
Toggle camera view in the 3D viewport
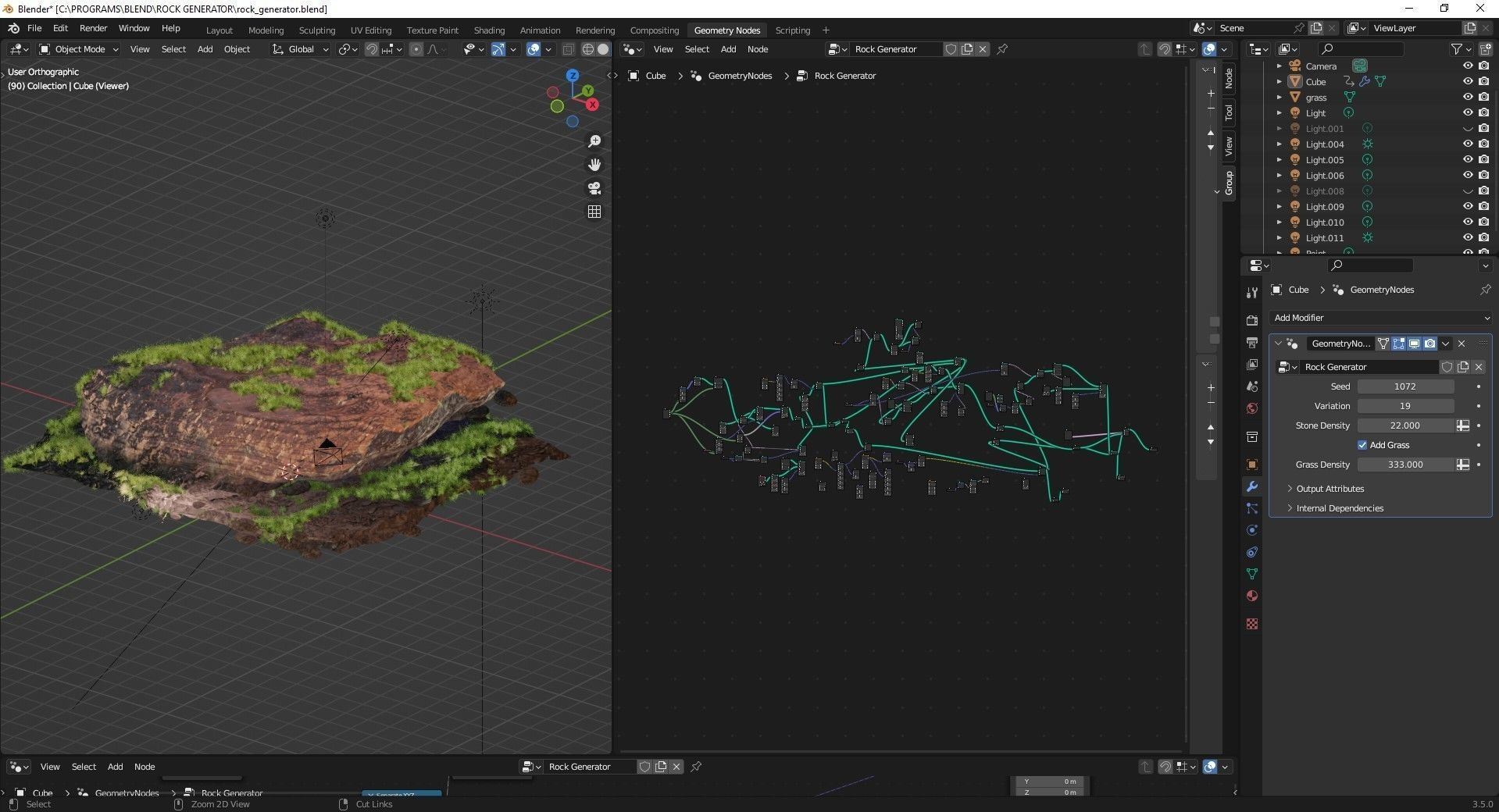(594, 188)
